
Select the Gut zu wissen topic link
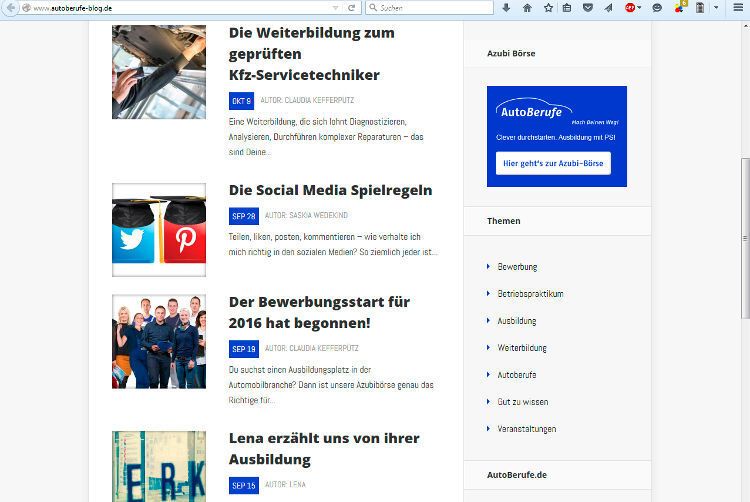tap(523, 402)
